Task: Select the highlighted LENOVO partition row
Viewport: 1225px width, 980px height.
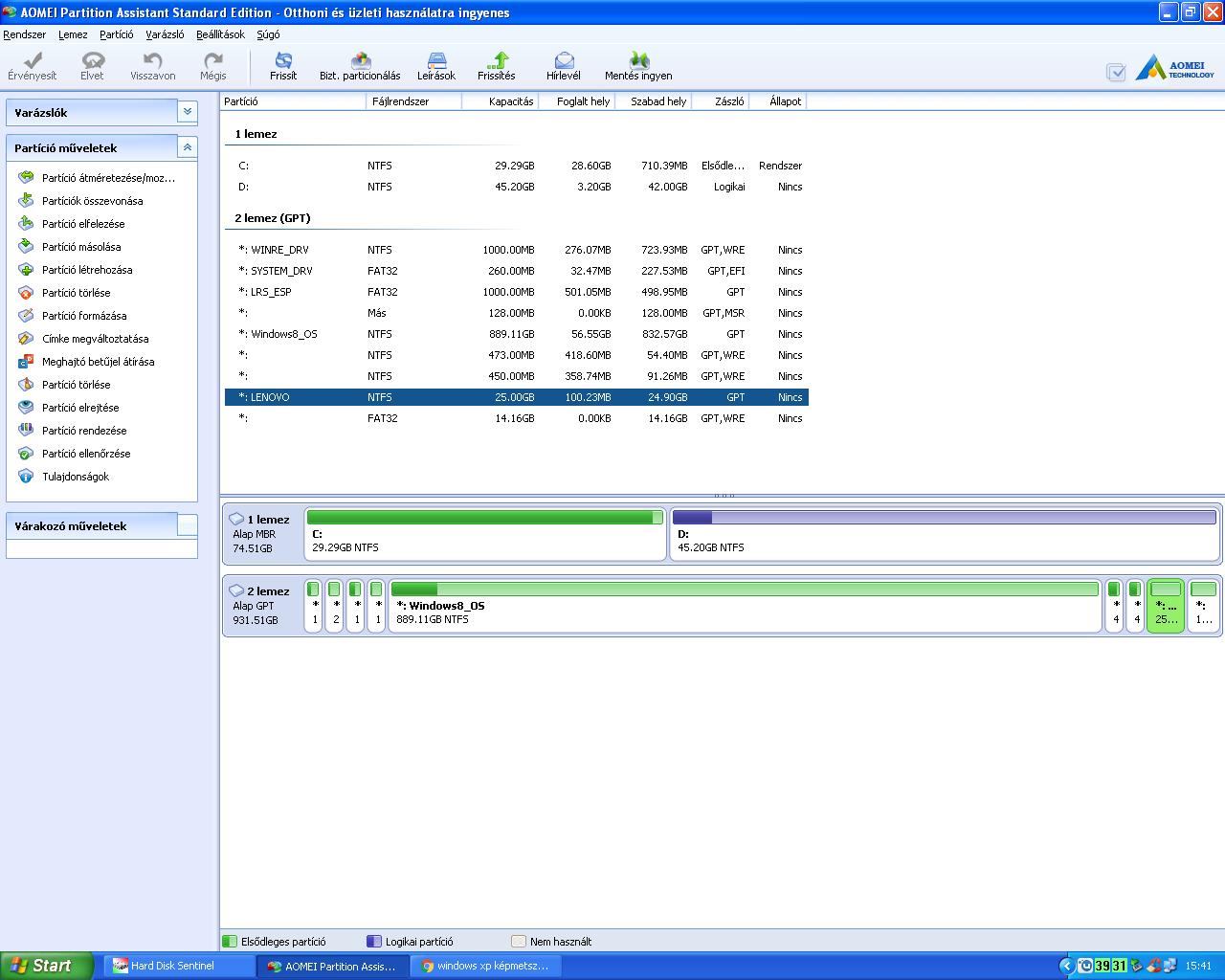Action: click(x=517, y=397)
